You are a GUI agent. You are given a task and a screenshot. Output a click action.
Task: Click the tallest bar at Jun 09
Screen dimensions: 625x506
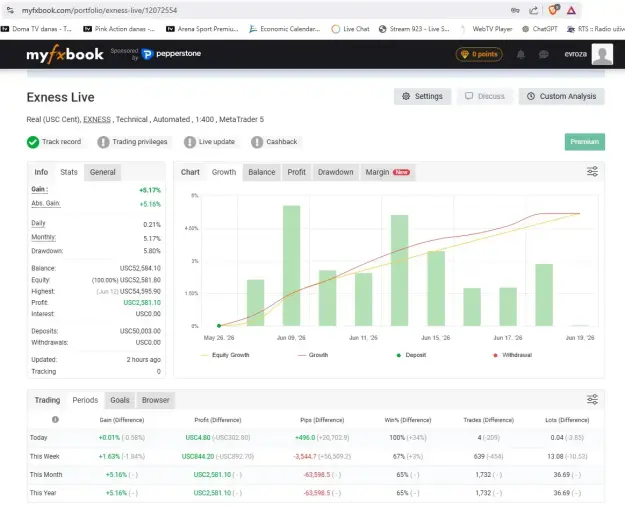click(x=291, y=266)
